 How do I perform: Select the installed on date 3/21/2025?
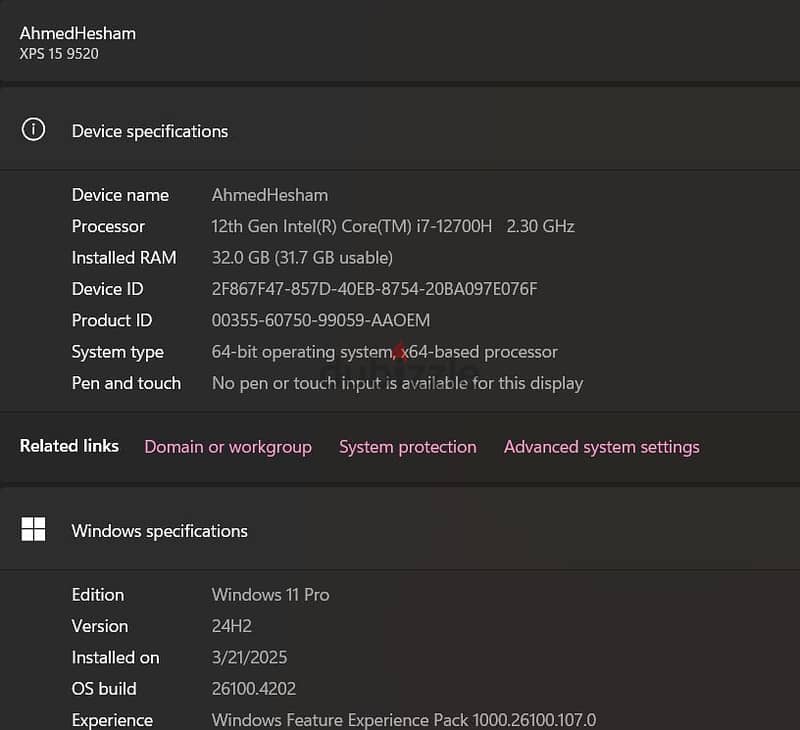249,658
